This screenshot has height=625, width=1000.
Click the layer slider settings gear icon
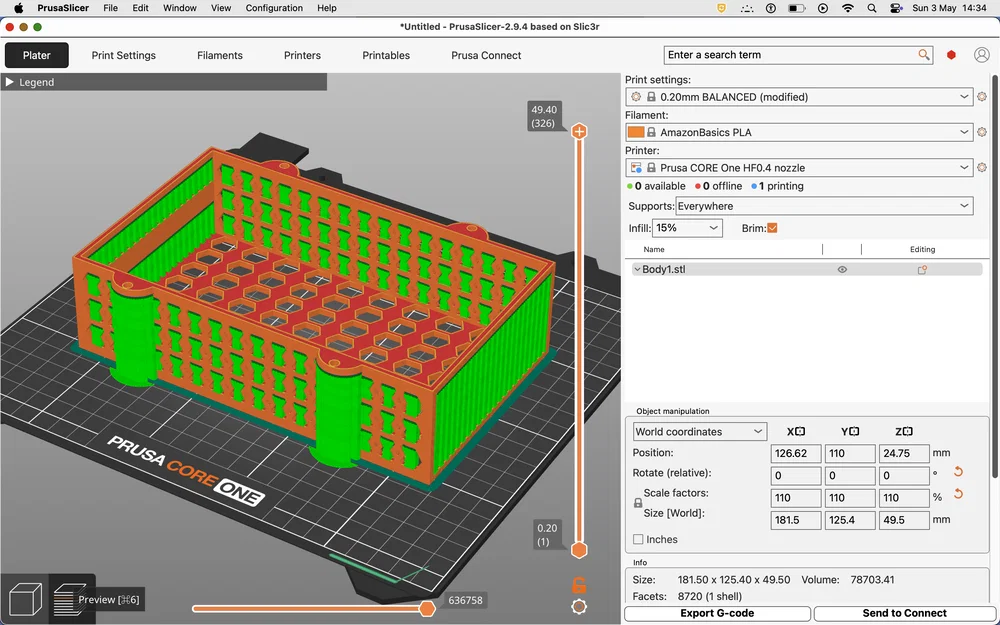(579, 606)
